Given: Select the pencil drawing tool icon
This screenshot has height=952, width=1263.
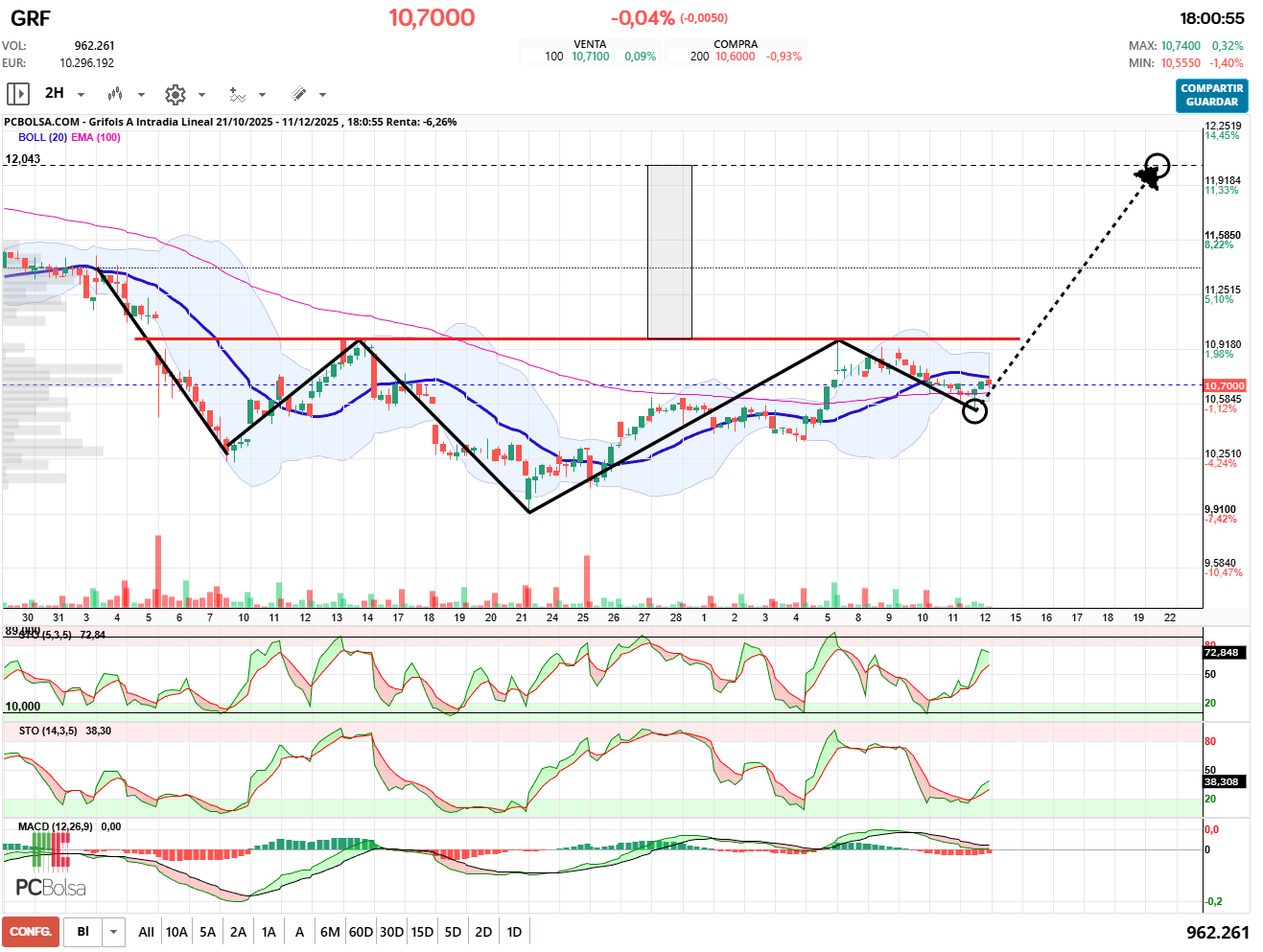Looking at the screenshot, I should coord(298,94).
